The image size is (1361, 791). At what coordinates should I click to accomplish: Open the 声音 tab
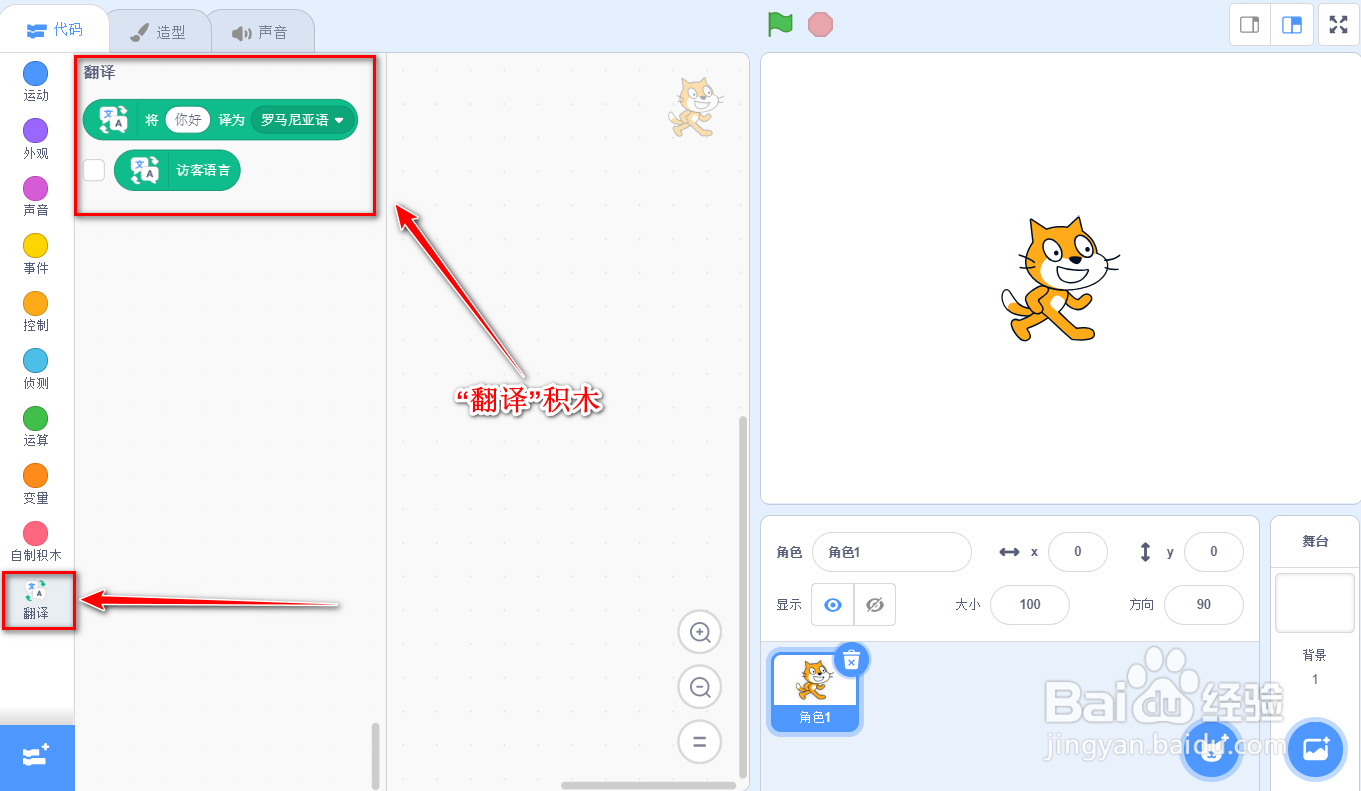pos(260,32)
